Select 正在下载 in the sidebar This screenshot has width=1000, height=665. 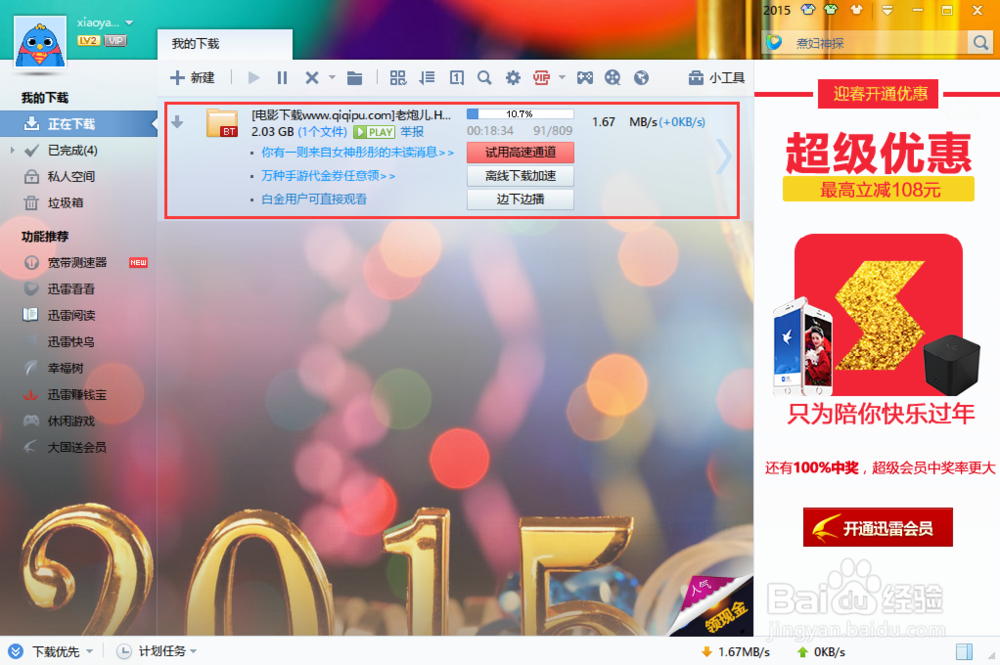[78, 124]
